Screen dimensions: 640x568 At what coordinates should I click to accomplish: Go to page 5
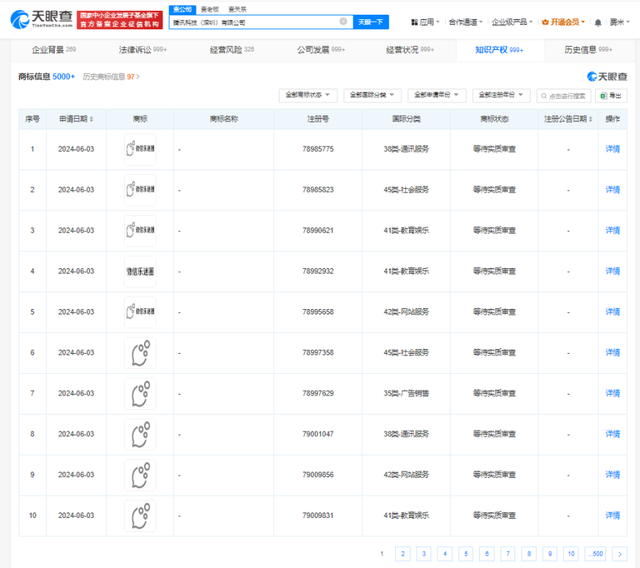point(466,554)
